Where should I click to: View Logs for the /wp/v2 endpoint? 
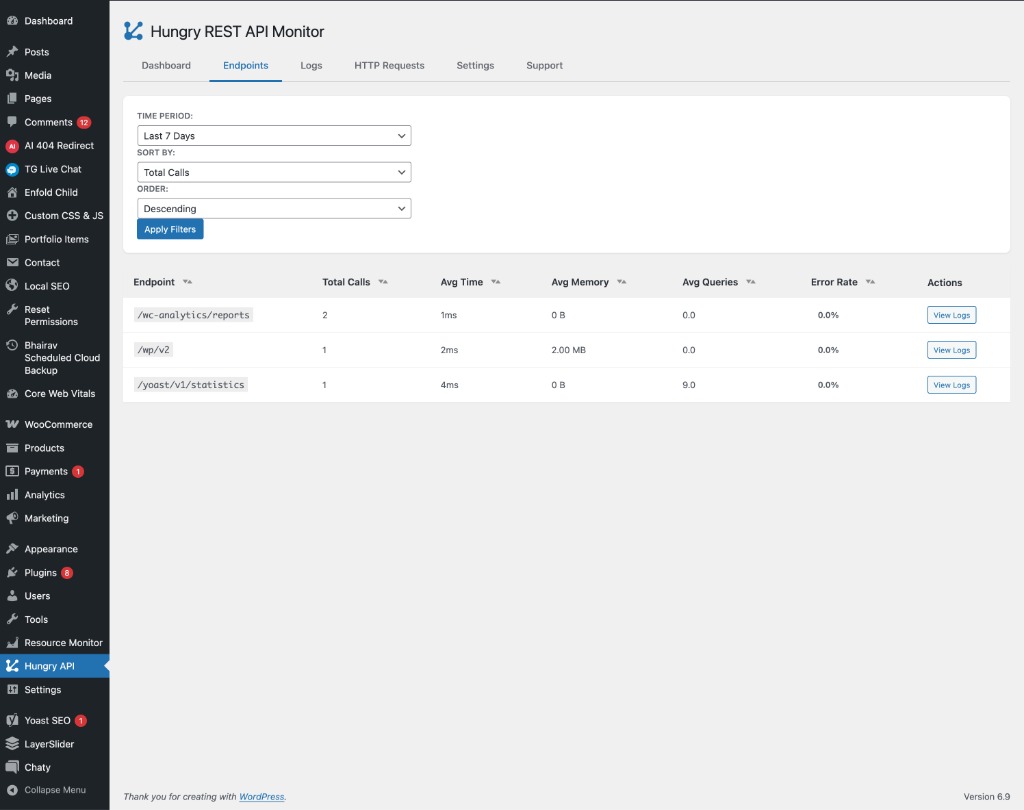coord(951,349)
